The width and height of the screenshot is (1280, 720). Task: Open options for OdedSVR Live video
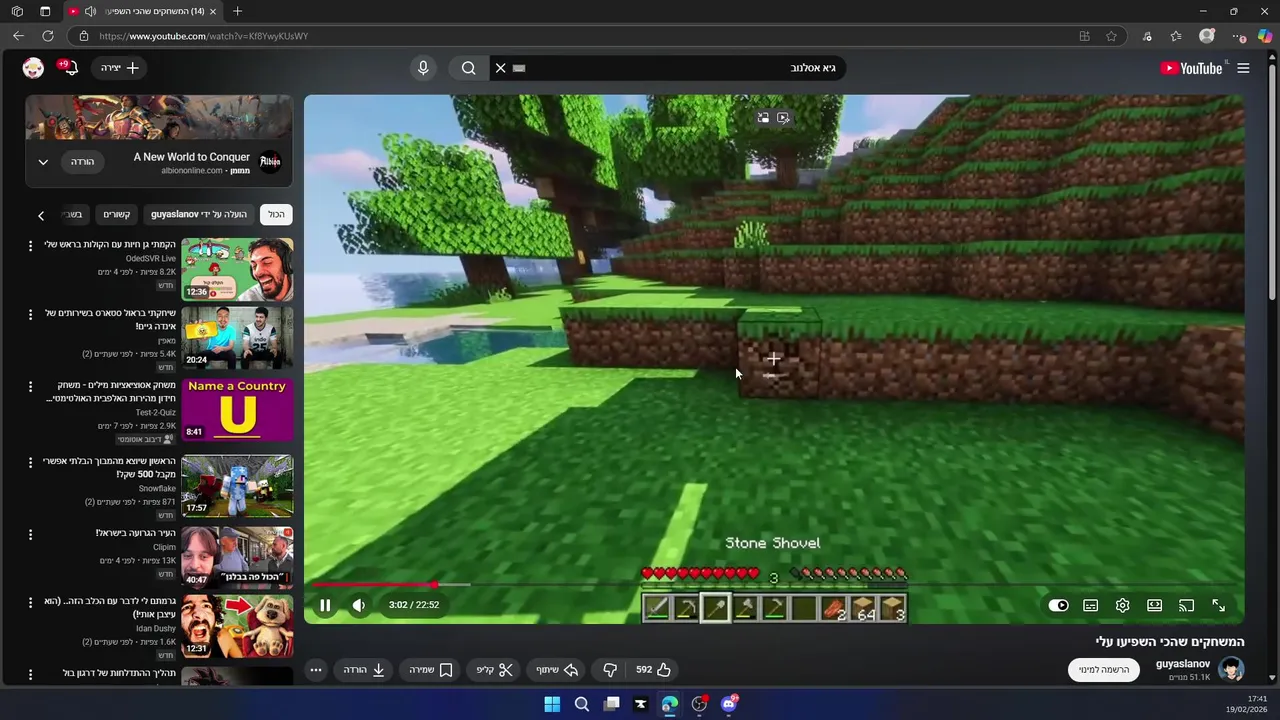30,245
